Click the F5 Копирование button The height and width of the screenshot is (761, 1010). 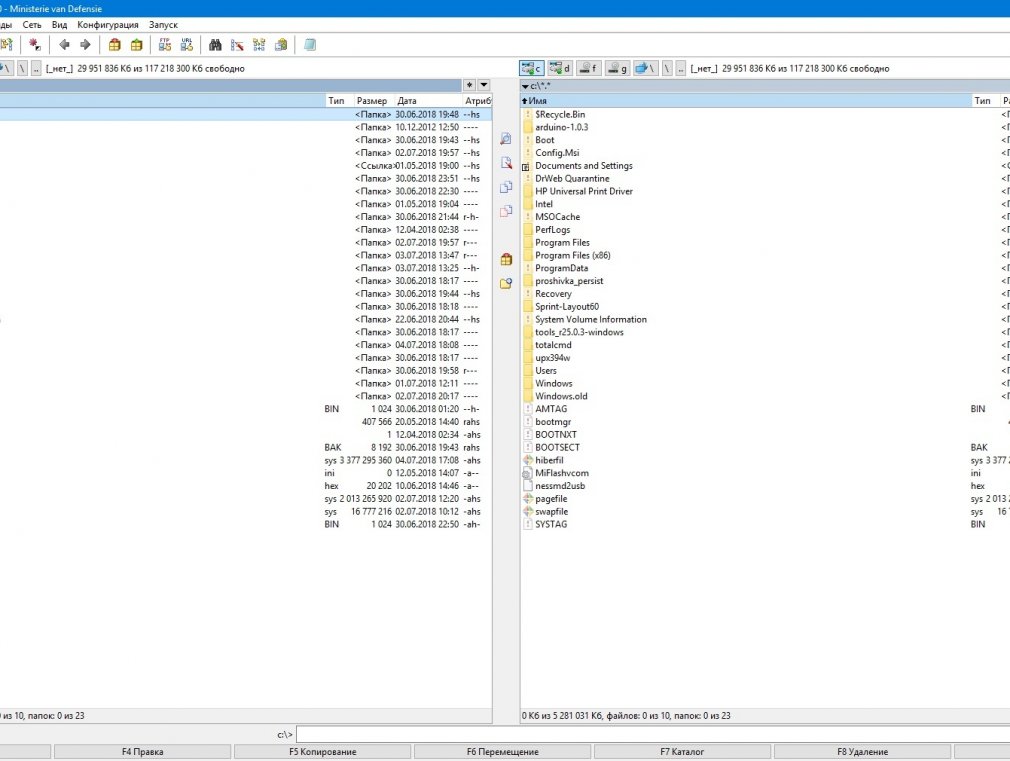(x=322, y=751)
